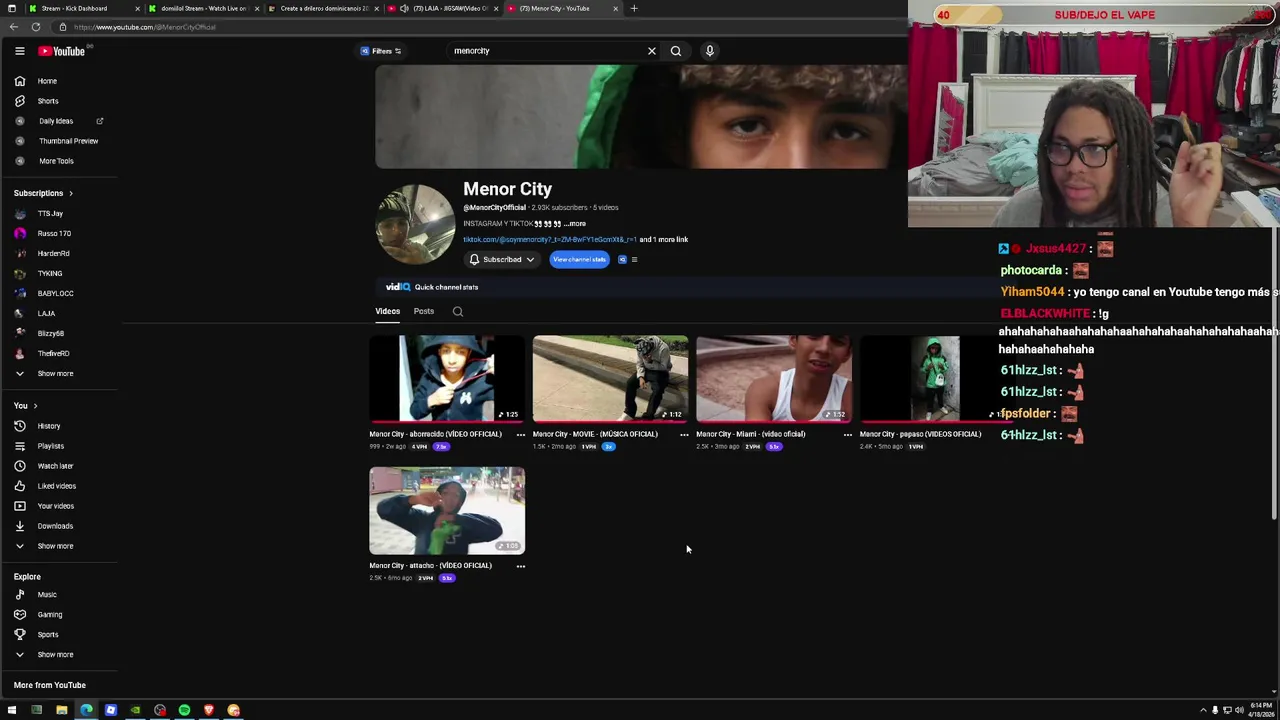
Task: Start voice search with the microphone
Action: coord(709,51)
